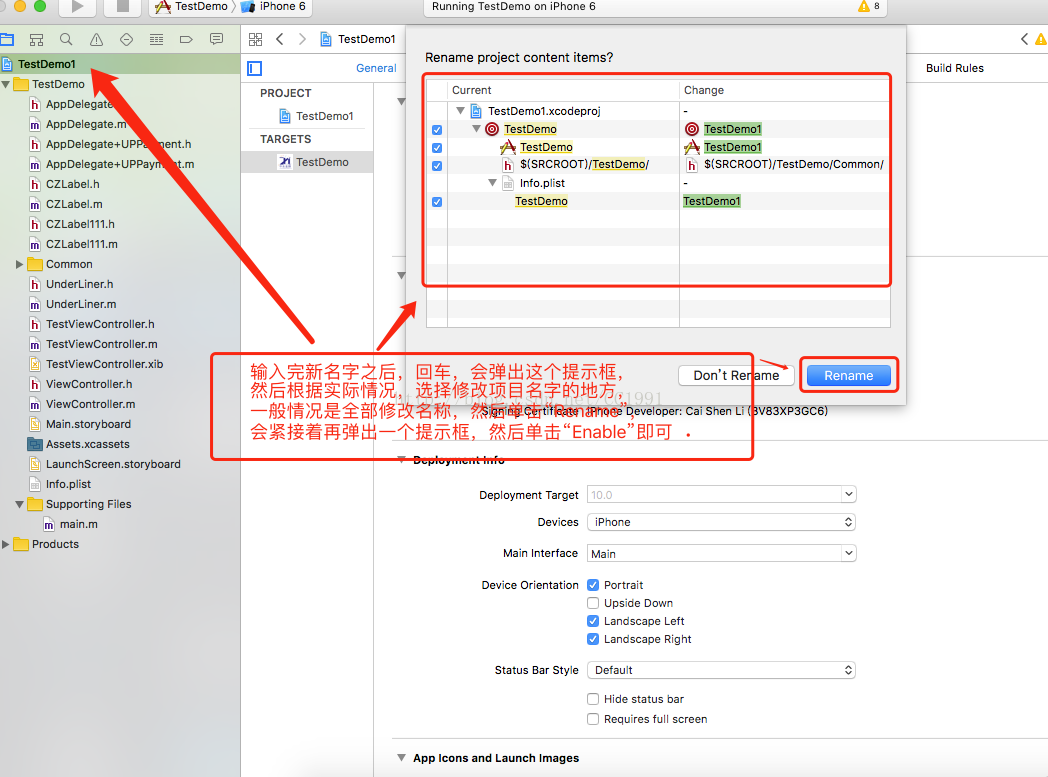Collapse the TestDemo group folder
The height and width of the screenshot is (777, 1048).
coord(6,84)
